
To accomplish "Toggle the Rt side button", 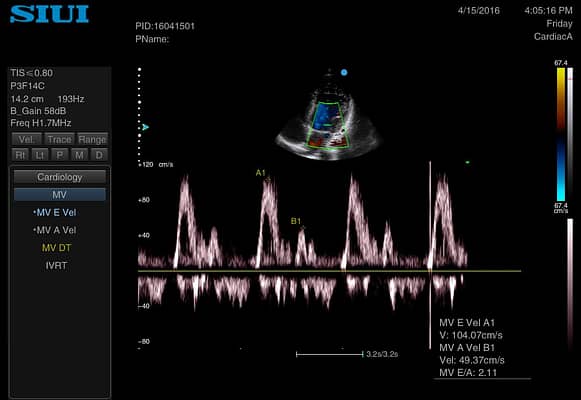I will click(x=20, y=155).
